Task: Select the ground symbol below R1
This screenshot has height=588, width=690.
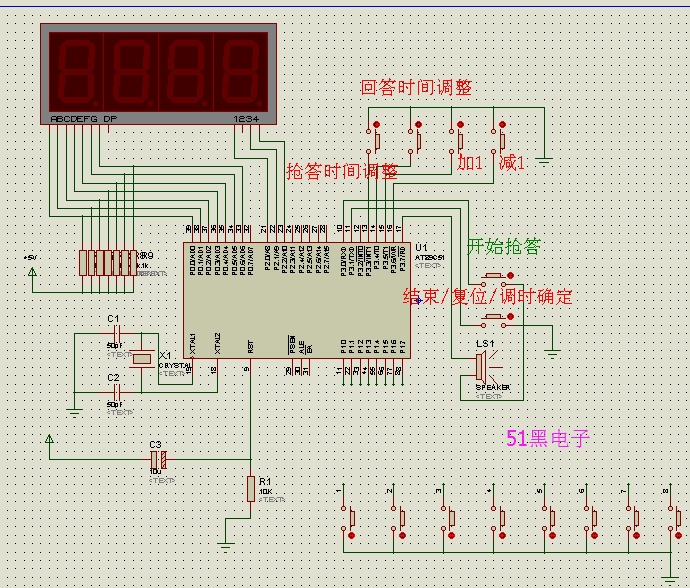Action: click(225, 548)
